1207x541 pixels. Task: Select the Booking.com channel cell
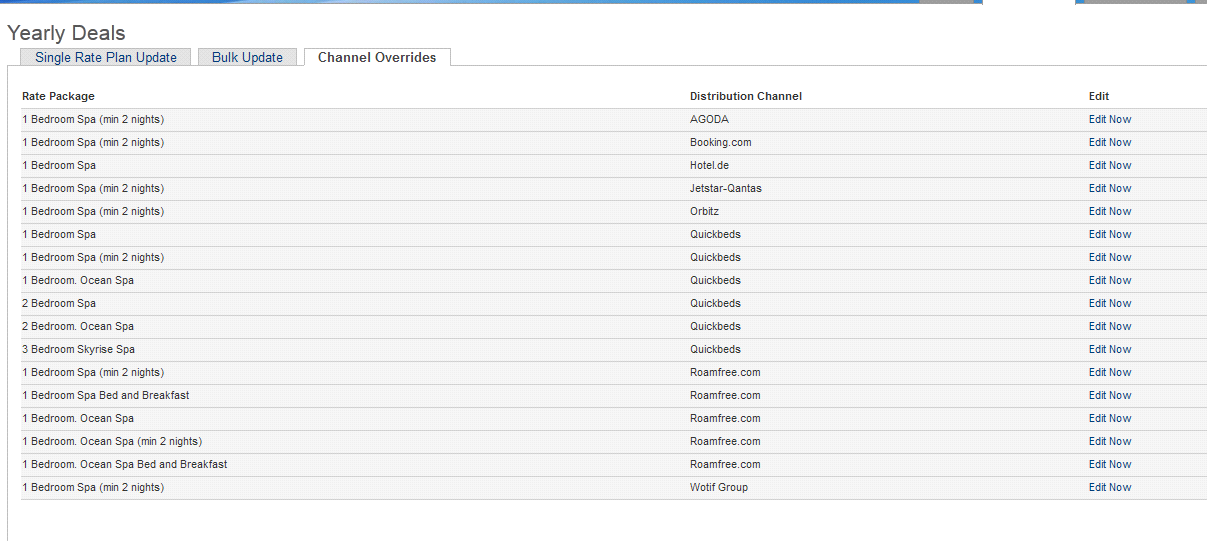(x=720, y=142)
